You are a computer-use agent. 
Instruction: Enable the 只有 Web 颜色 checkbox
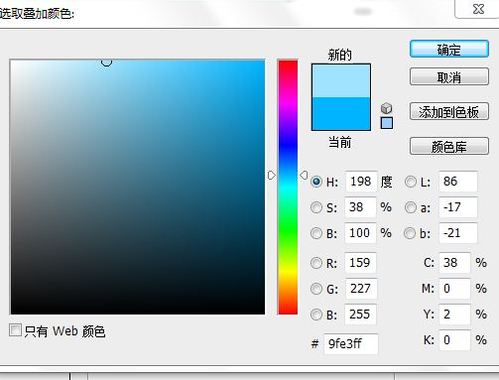(15, 330)
